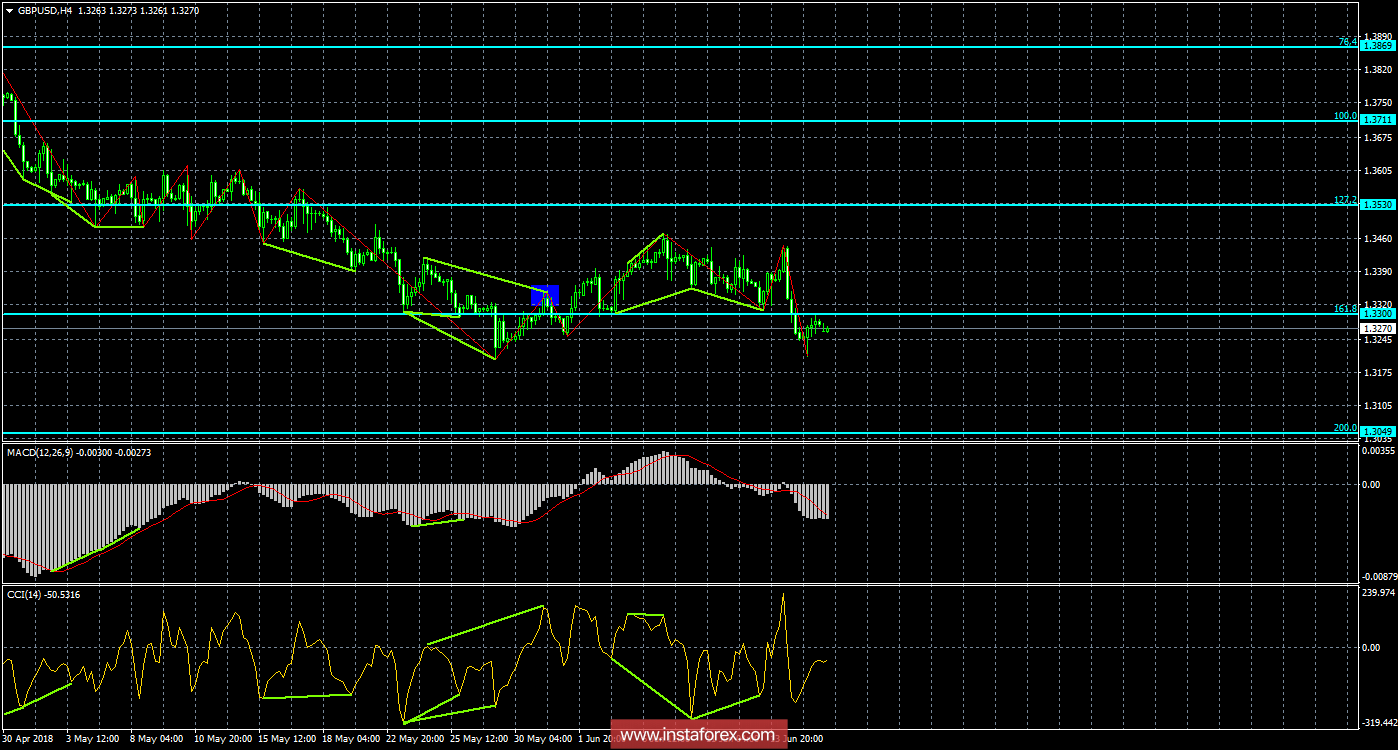Click the 1.3175 price scale value
Image resolution: width=1398 pixels, height=750 pixels.
tap(1378, 372)
